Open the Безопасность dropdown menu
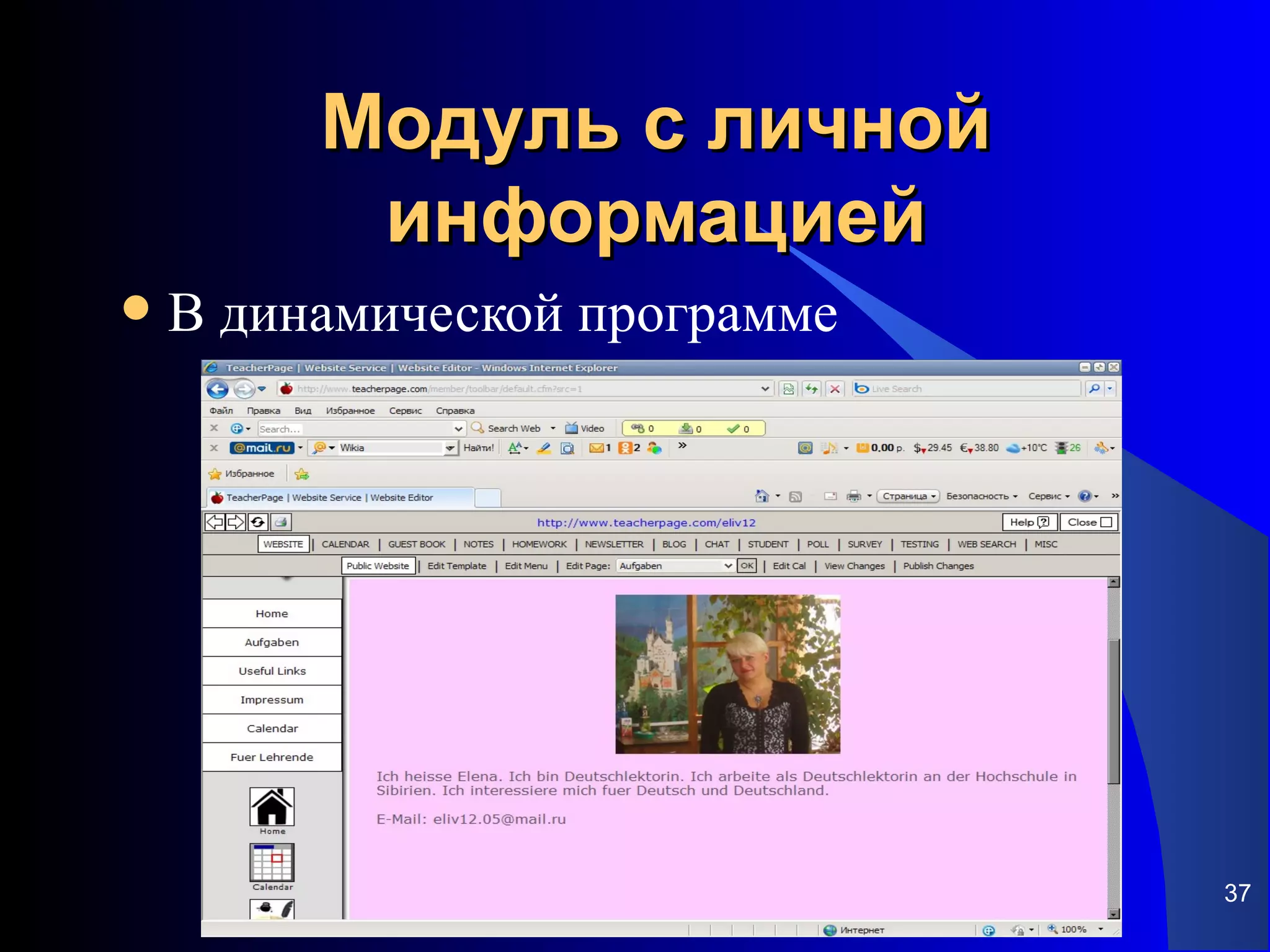Screen dimensions: 1270x952 tap(982, 496)
